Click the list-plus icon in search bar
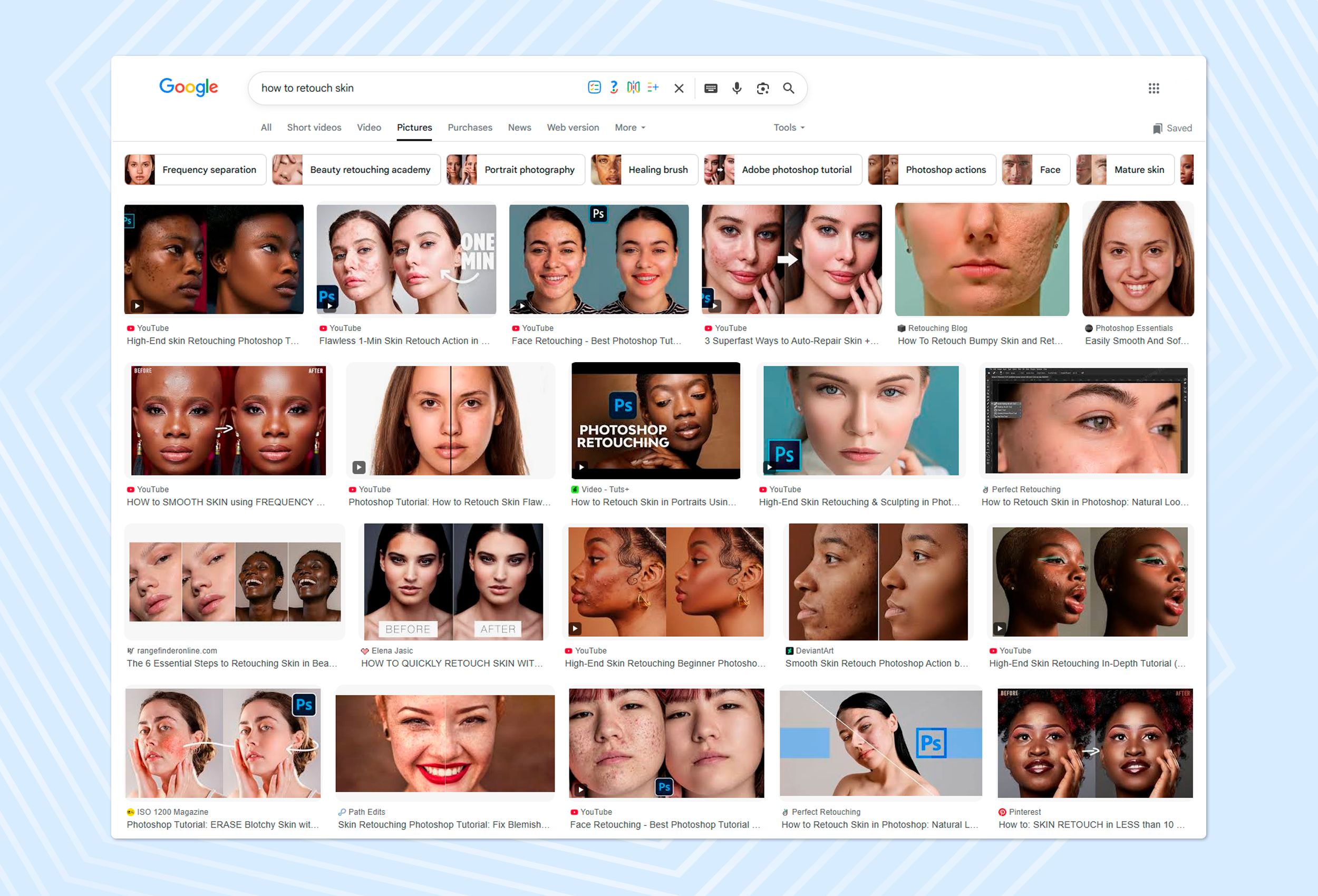This screenshot has height=896, width=1318. 653,87
